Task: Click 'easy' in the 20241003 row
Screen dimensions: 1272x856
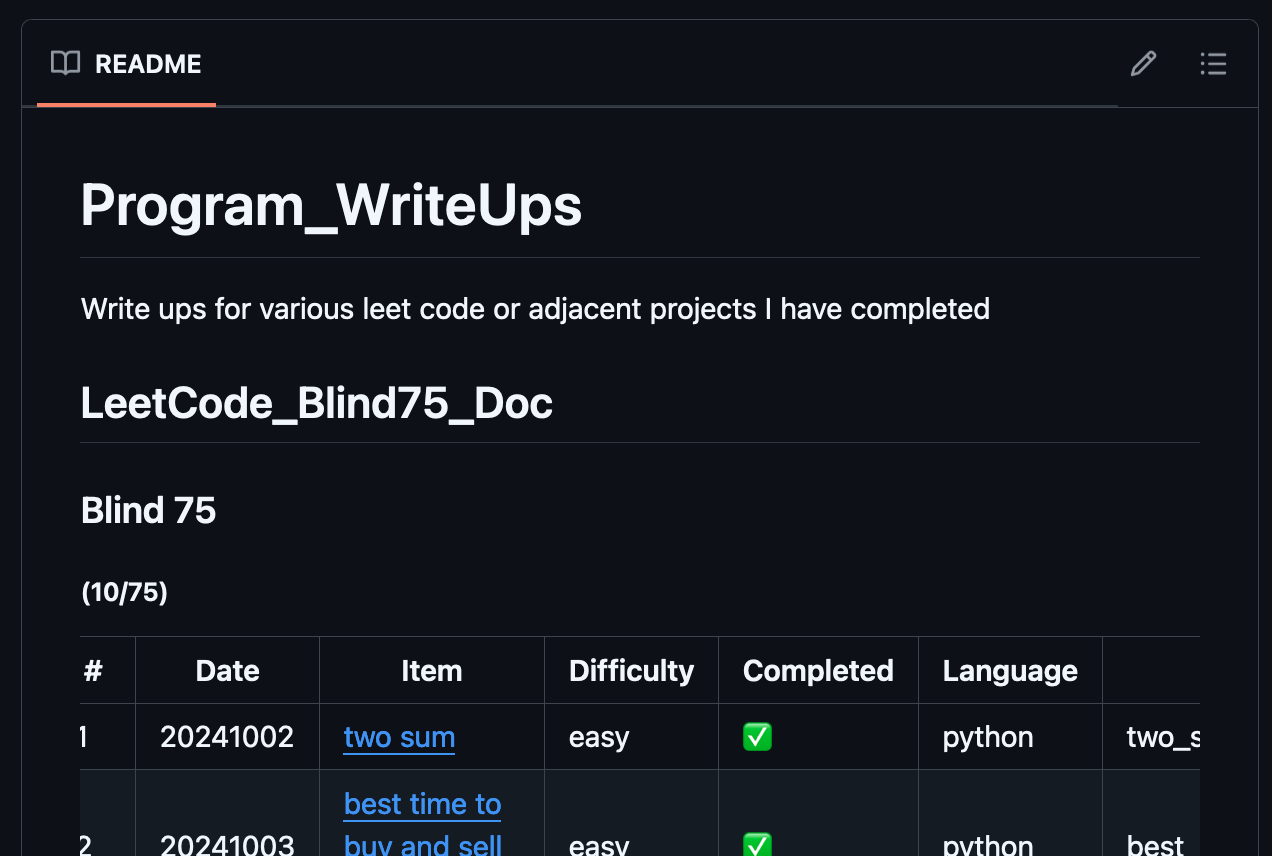Action: coord(599,845)
